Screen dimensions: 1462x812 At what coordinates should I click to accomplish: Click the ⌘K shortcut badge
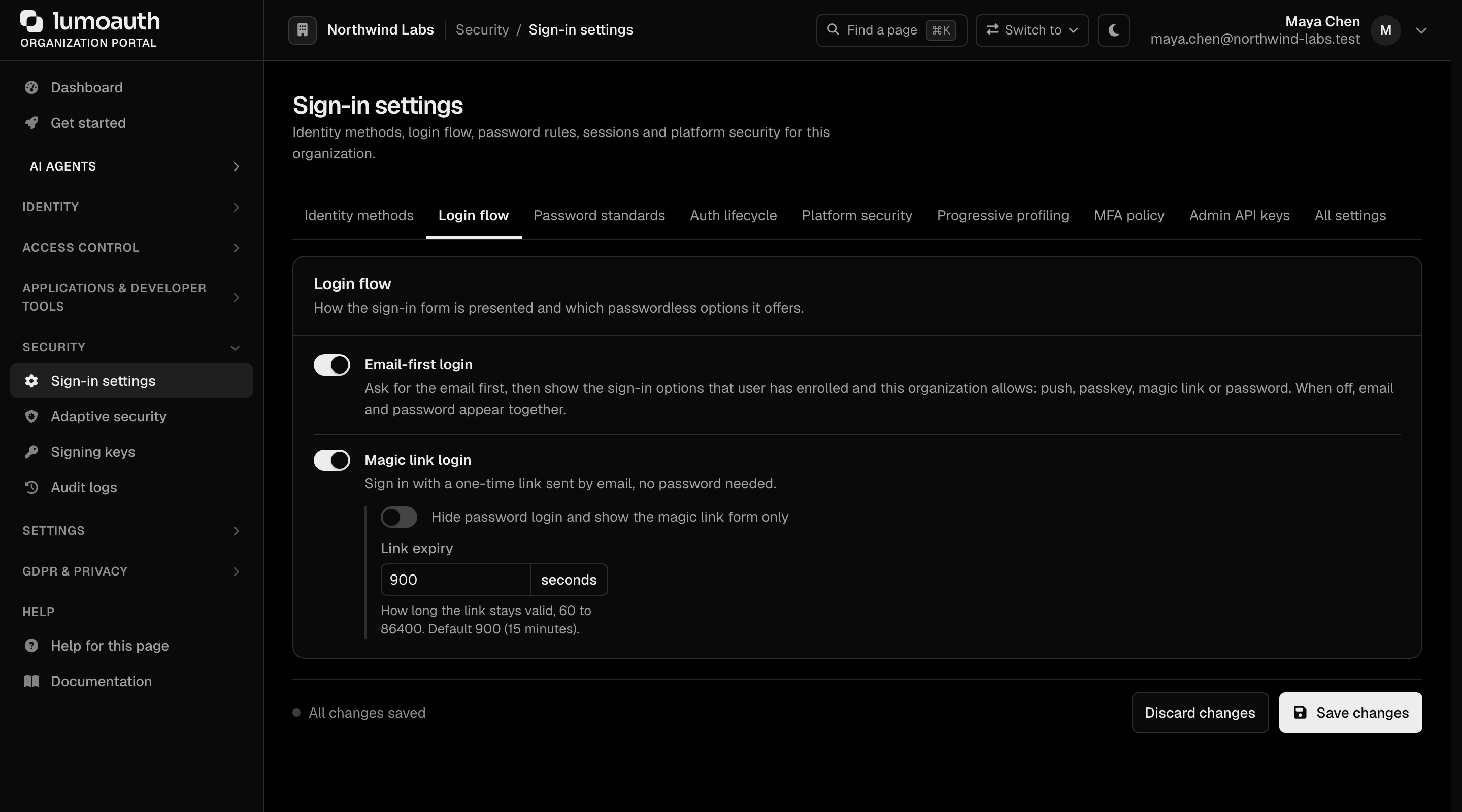941,30
